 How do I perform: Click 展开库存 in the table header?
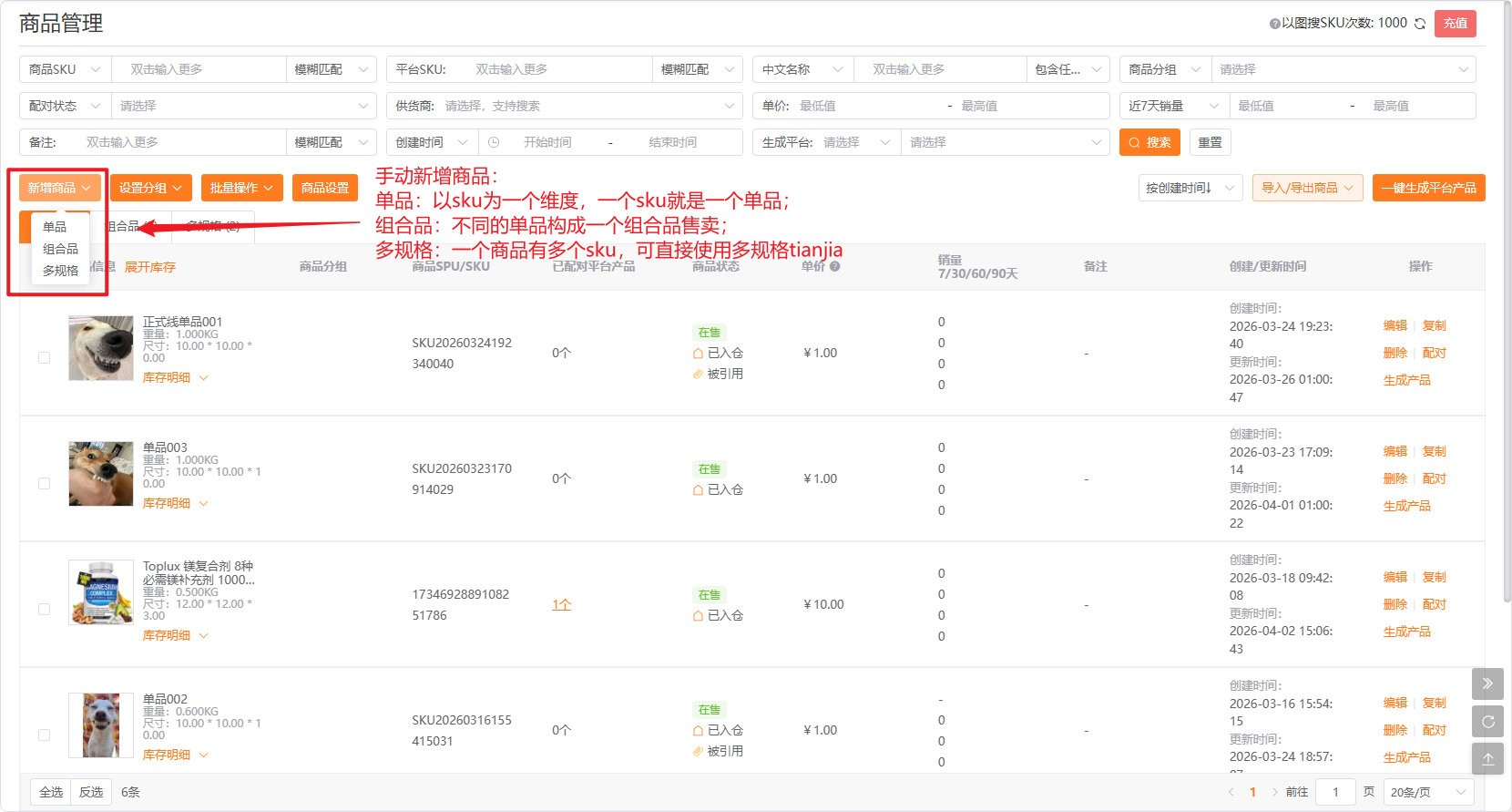click(x=150, y=267)
